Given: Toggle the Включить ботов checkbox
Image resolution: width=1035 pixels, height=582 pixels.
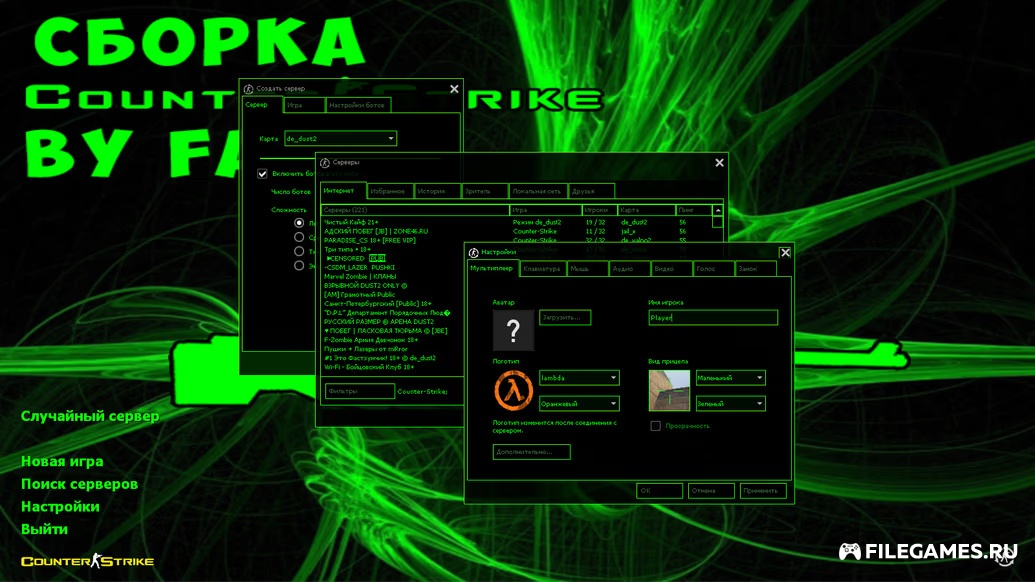Looking at the screenshot, I should 263,173.
